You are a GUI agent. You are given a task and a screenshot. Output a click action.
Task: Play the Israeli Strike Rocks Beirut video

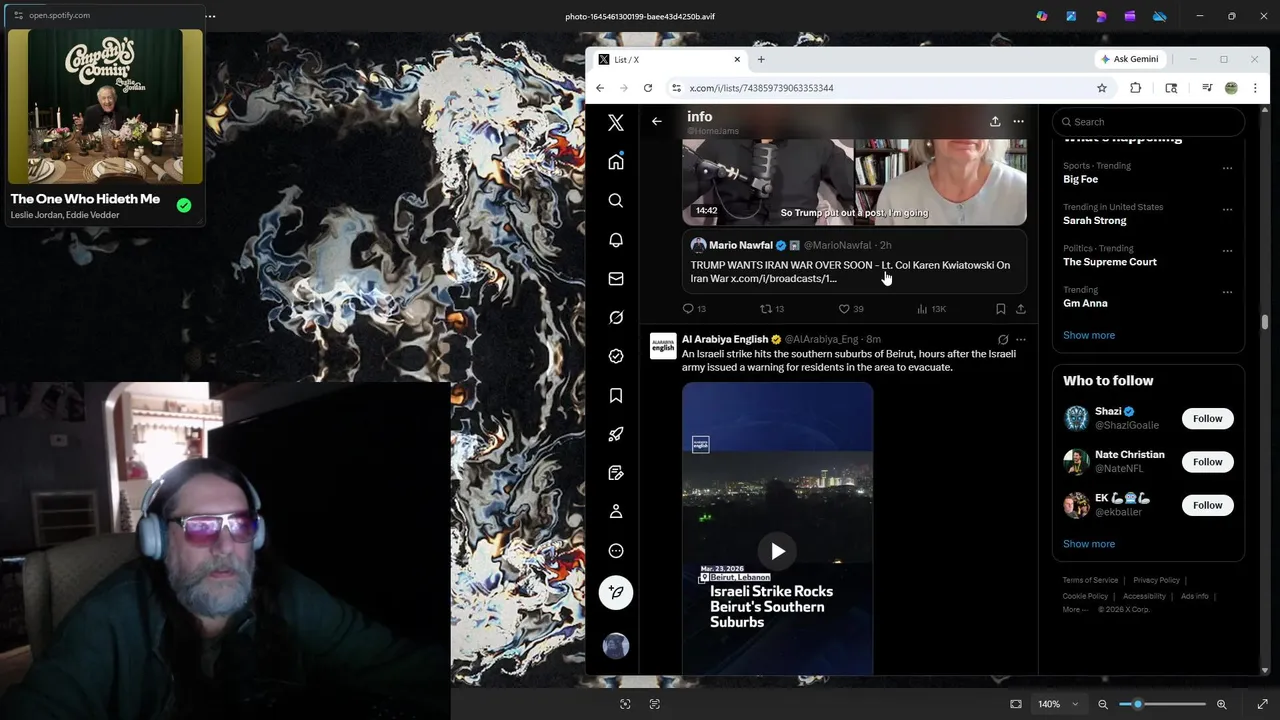click(778, 551)
